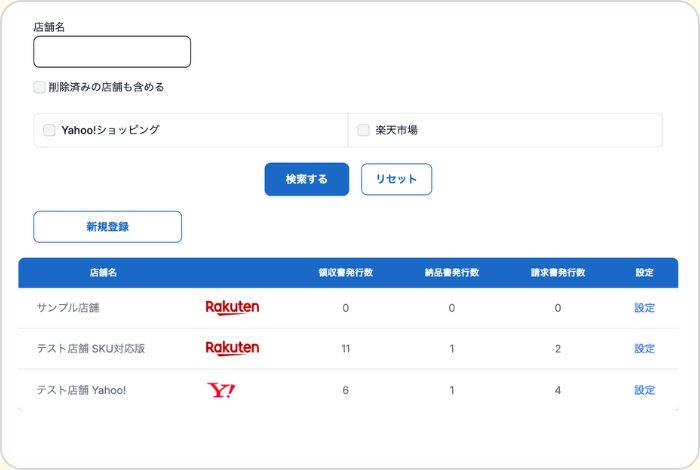The height and width of the screenshot is (470, 700).
Task: Check the Yahoo!ショッピング filter checkbox
Action: tap(49, 130)
